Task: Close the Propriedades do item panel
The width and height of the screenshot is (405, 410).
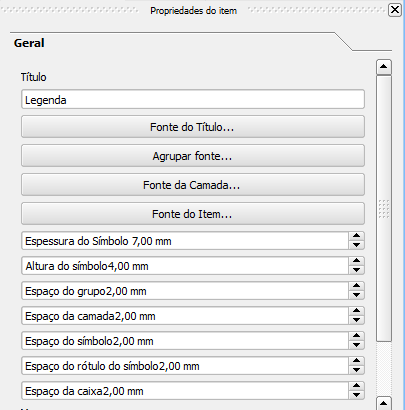Action: [395, 10]
